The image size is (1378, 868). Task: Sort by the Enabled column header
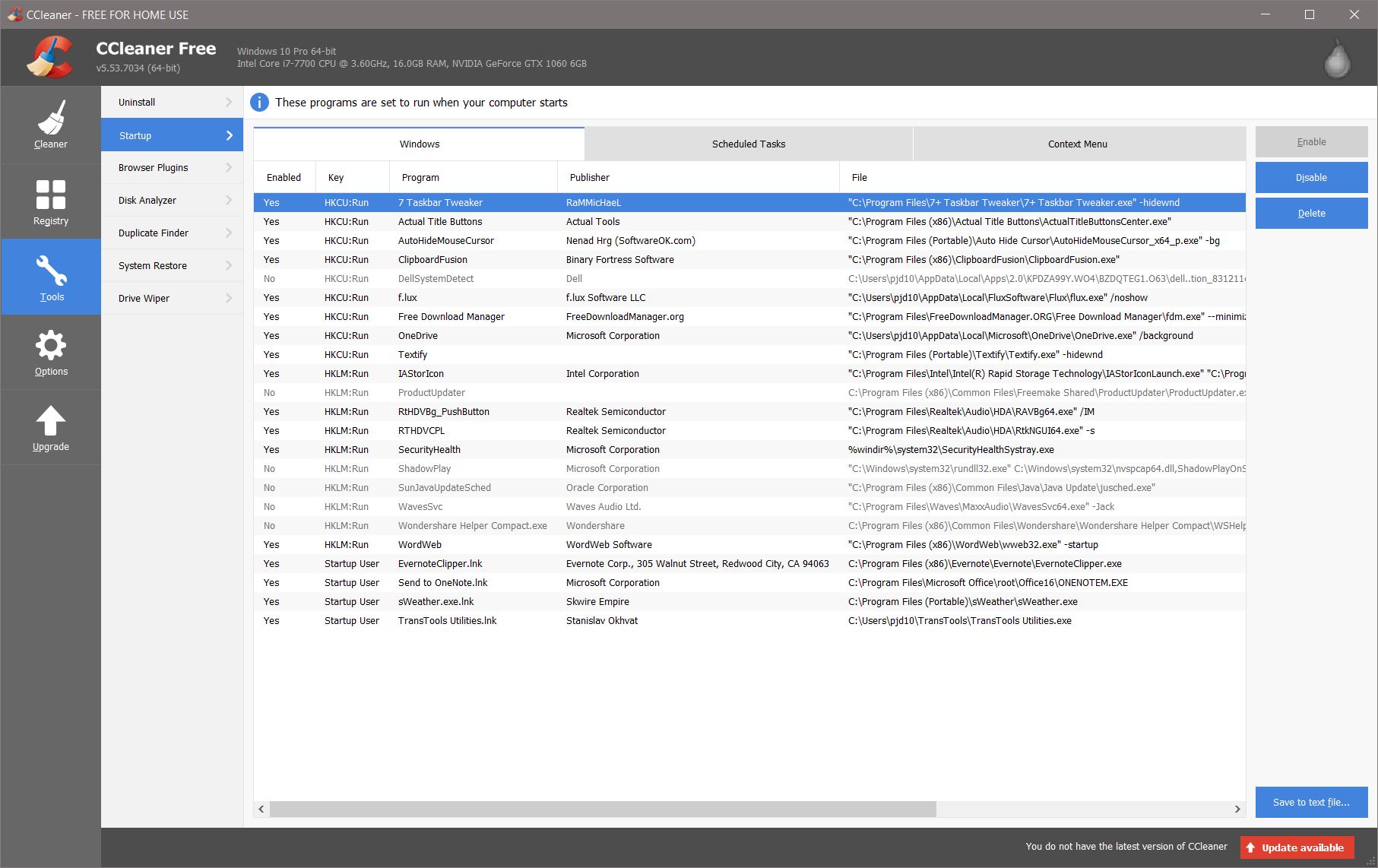pos(284,177)
